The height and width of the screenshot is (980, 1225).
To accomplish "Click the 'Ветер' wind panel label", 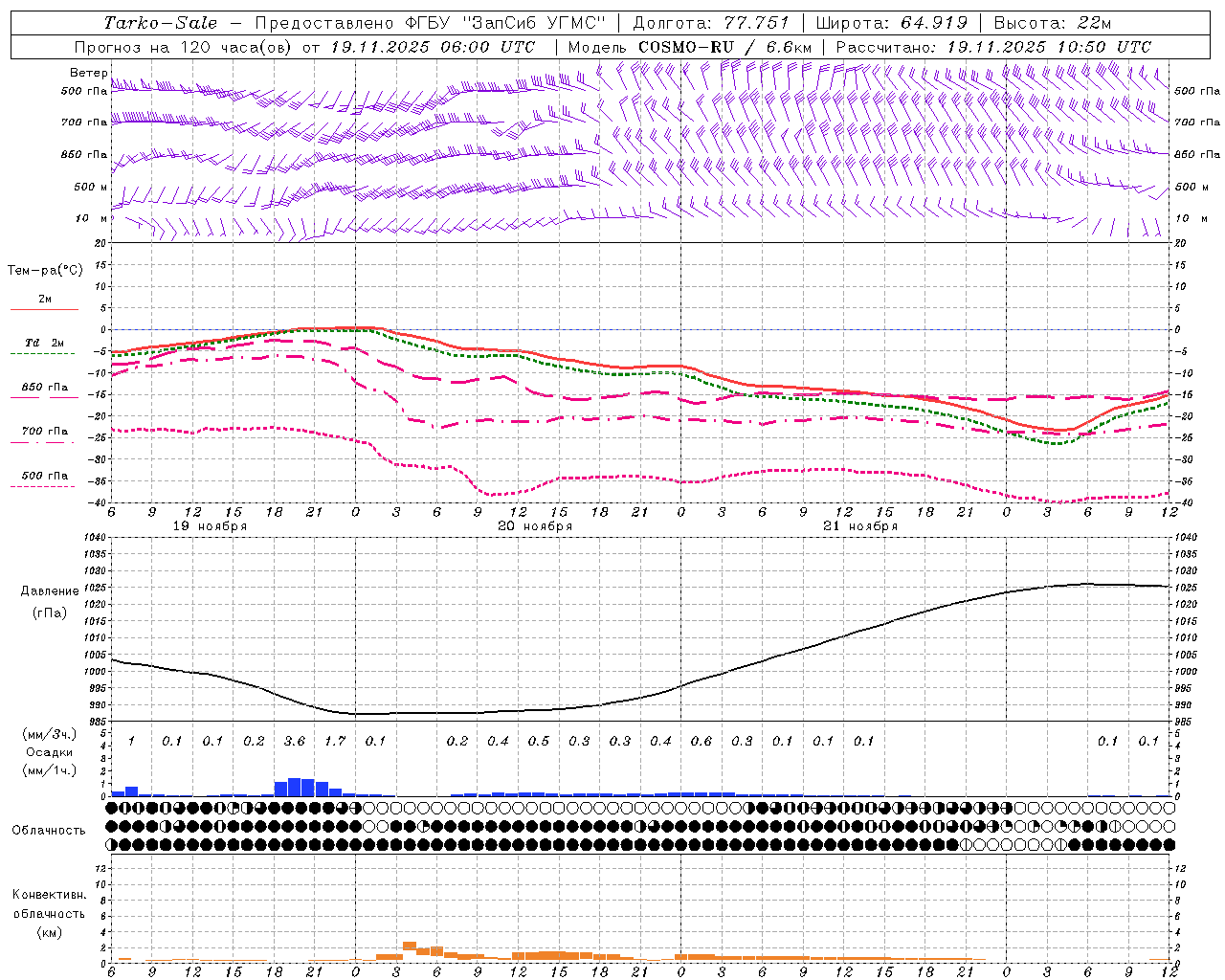I will tap(89, 73).
